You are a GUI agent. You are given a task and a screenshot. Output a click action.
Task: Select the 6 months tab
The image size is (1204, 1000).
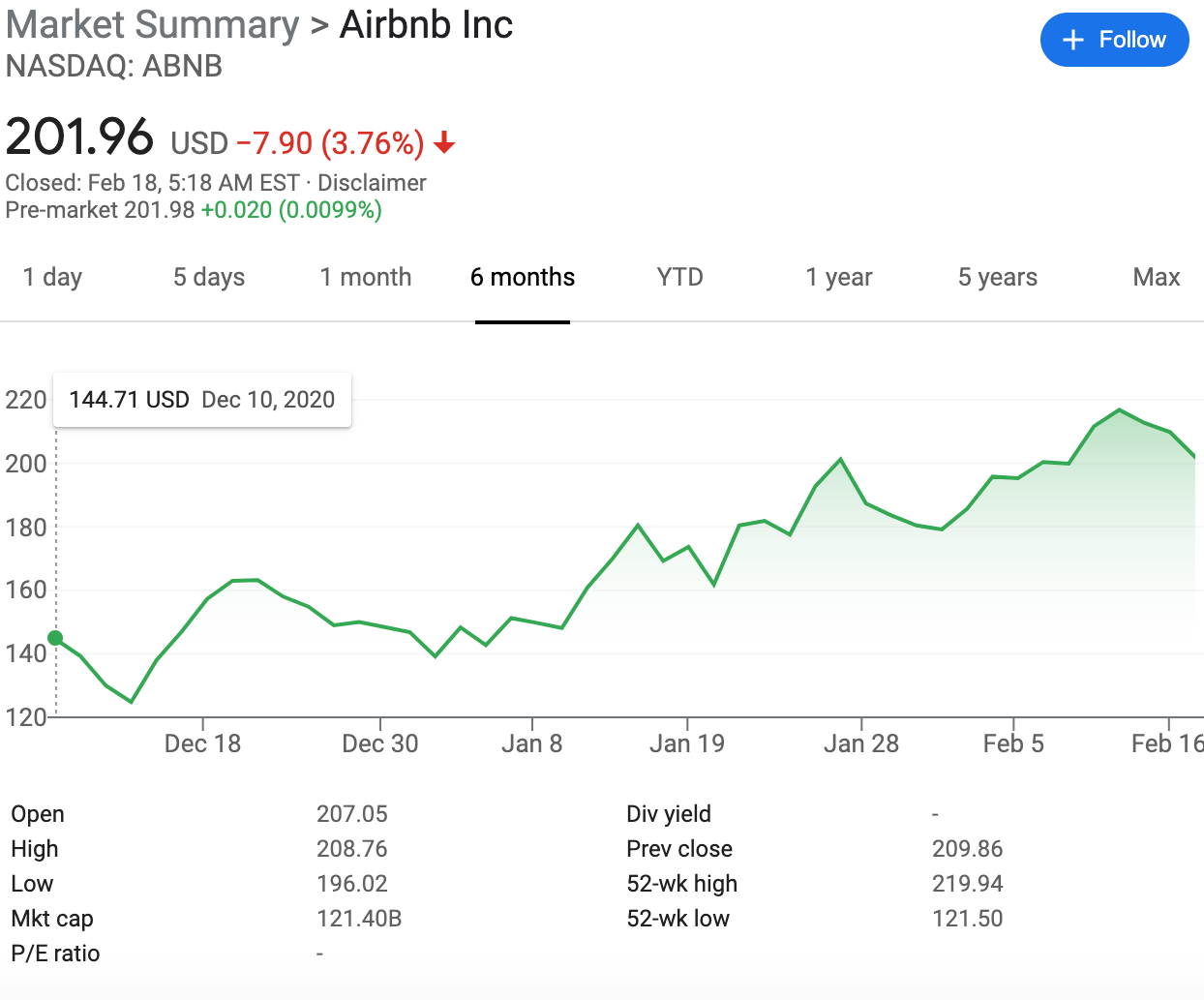523,278
